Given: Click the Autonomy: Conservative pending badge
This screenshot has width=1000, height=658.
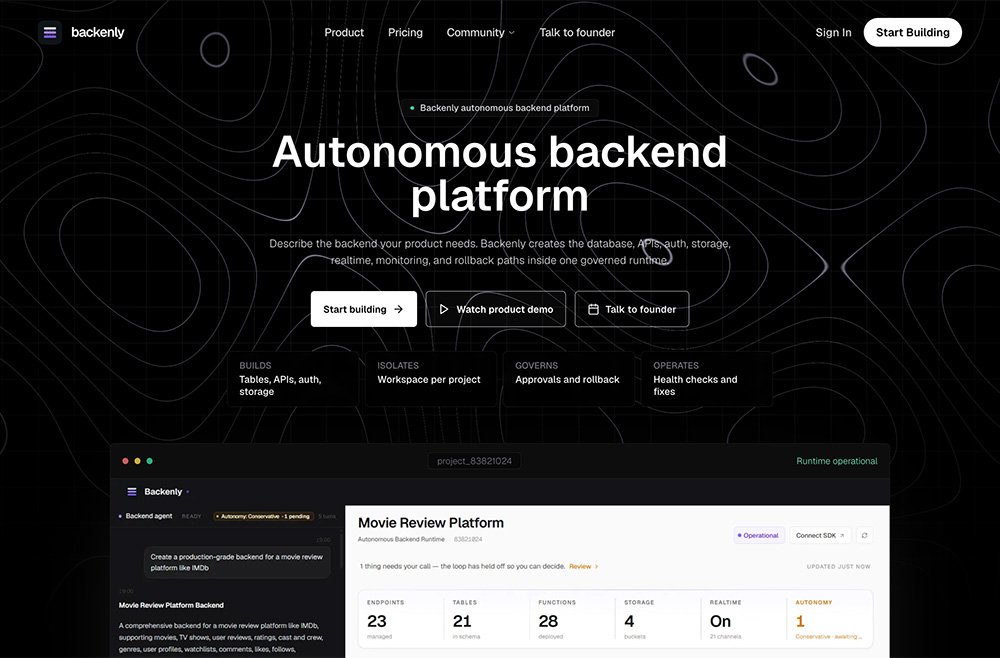Looking at the screenshot, I should click(x=264, y=516).
